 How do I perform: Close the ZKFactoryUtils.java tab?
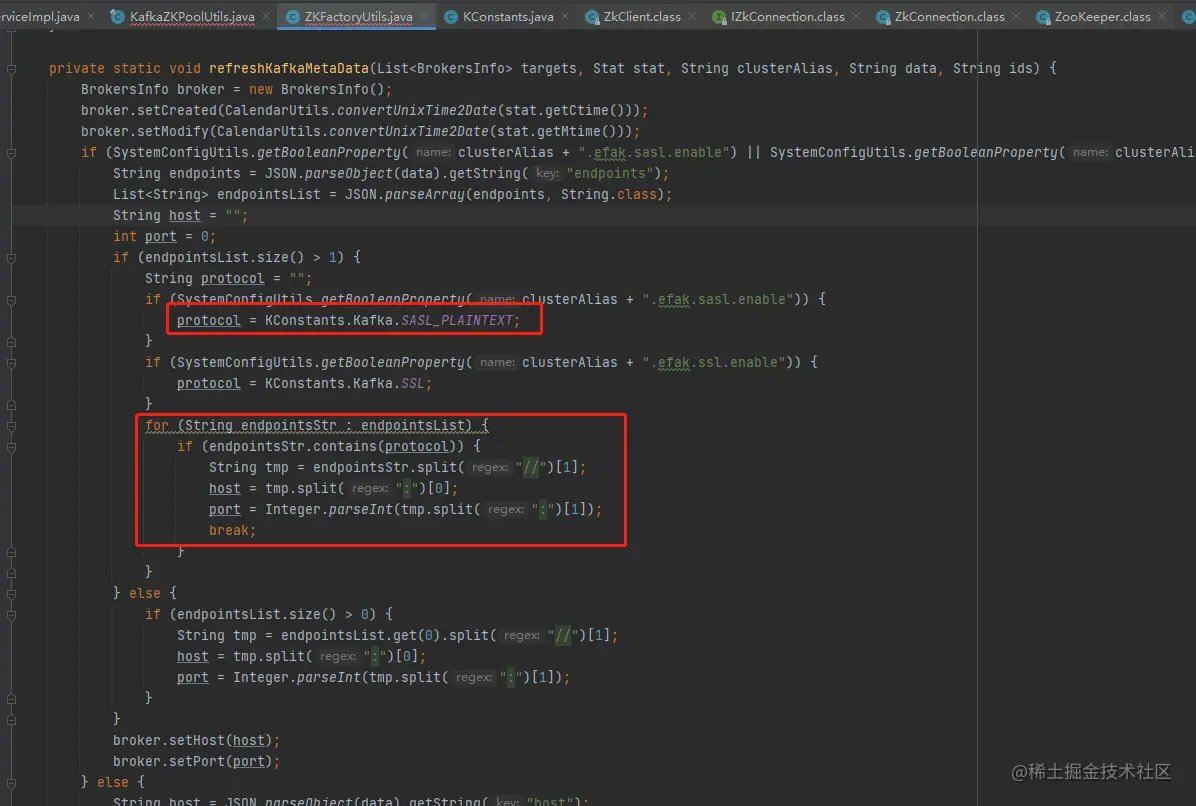coord(424,16)
